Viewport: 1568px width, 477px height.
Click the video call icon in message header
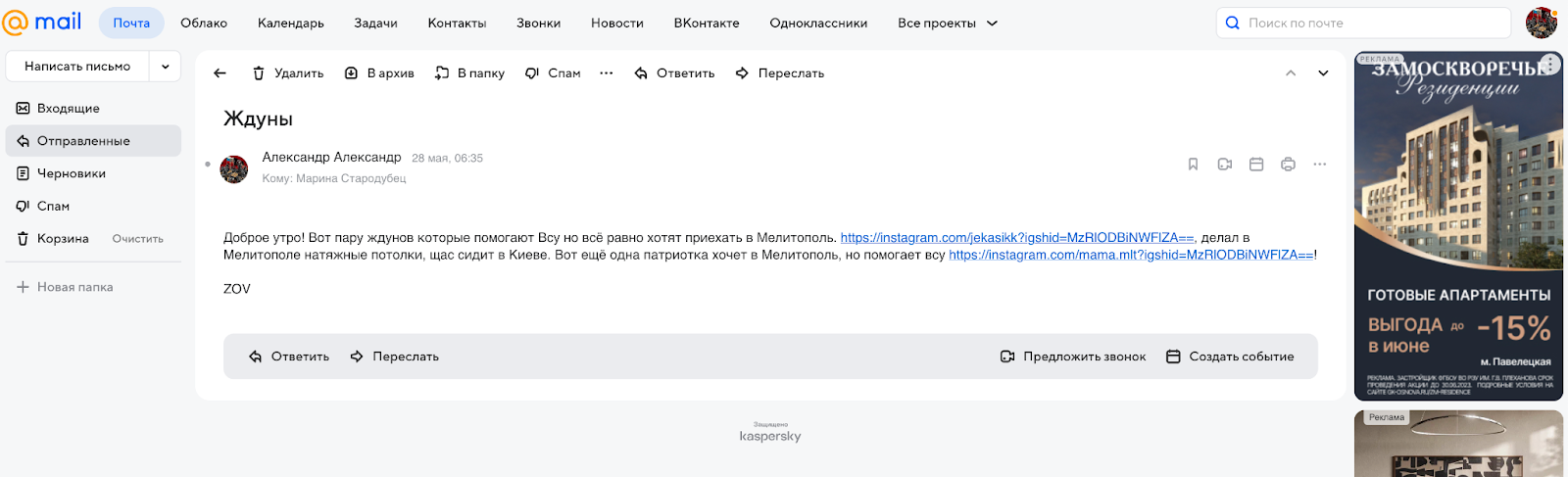point(1224,165)
